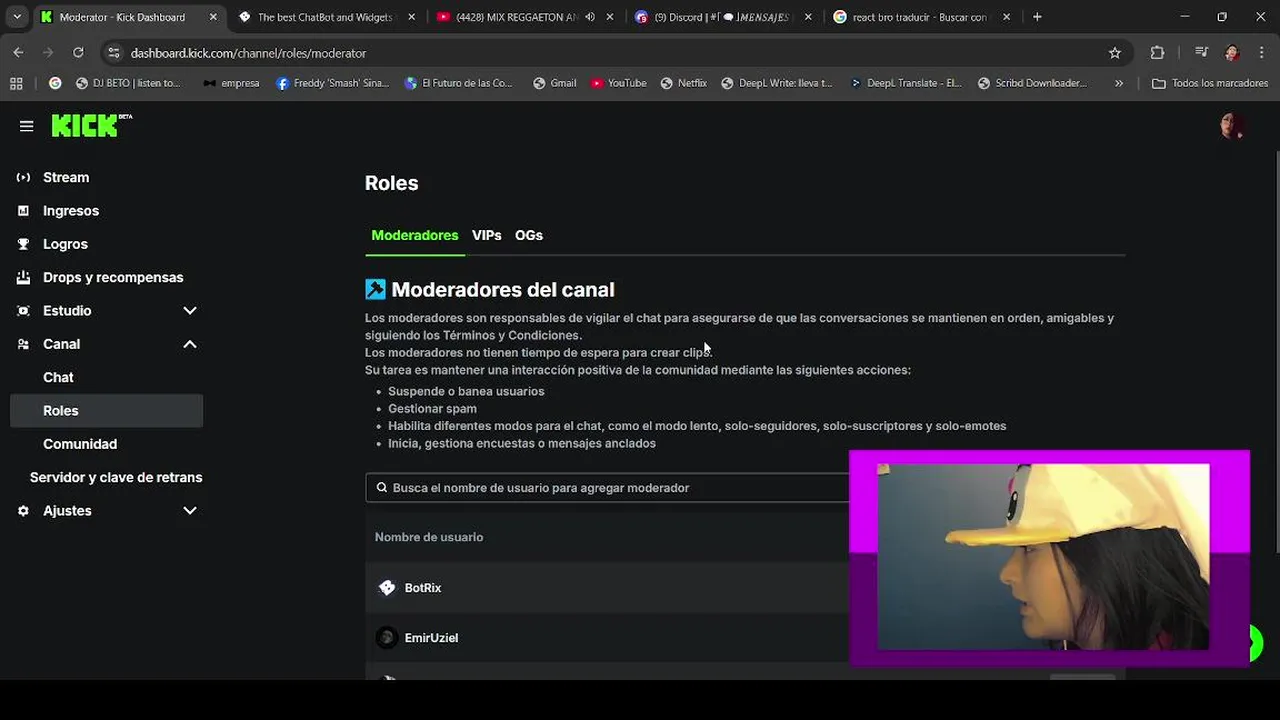Click the media control icon in Chrome toolbar
The image size is (1280, 720).
(1201, 53)
